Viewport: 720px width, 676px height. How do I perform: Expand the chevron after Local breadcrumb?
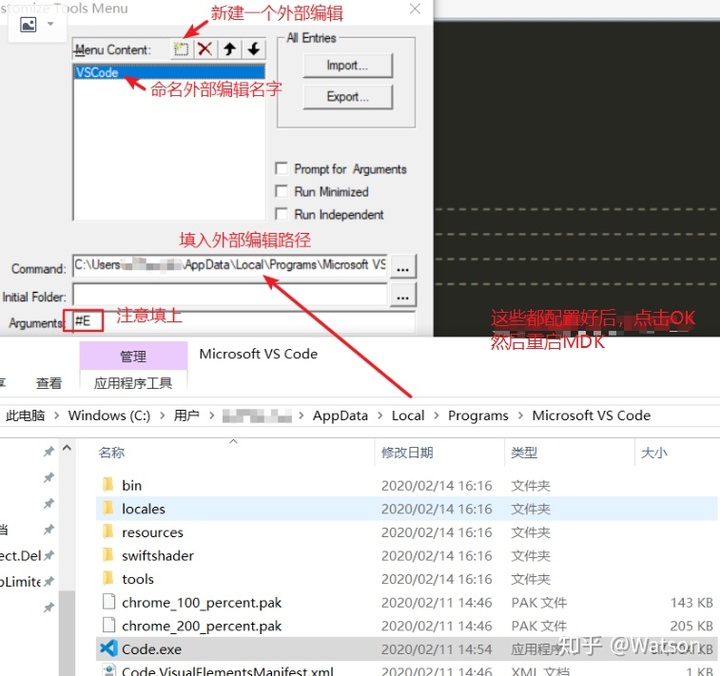436,416
